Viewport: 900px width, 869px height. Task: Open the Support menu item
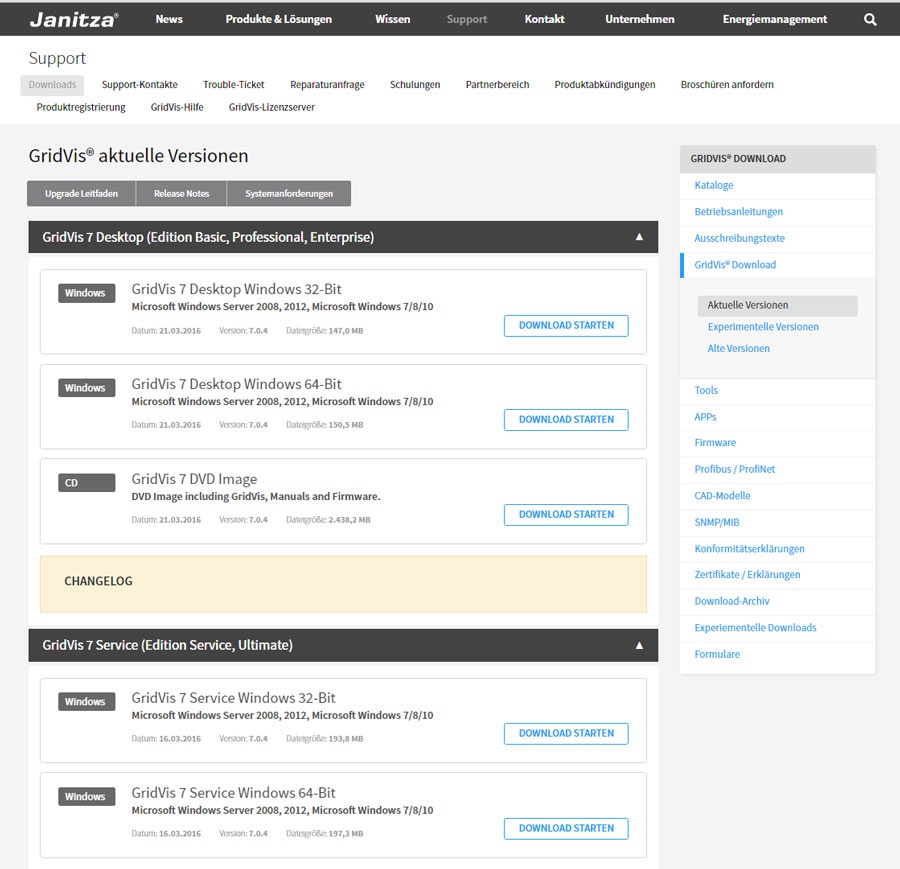[x=467, y=19]
